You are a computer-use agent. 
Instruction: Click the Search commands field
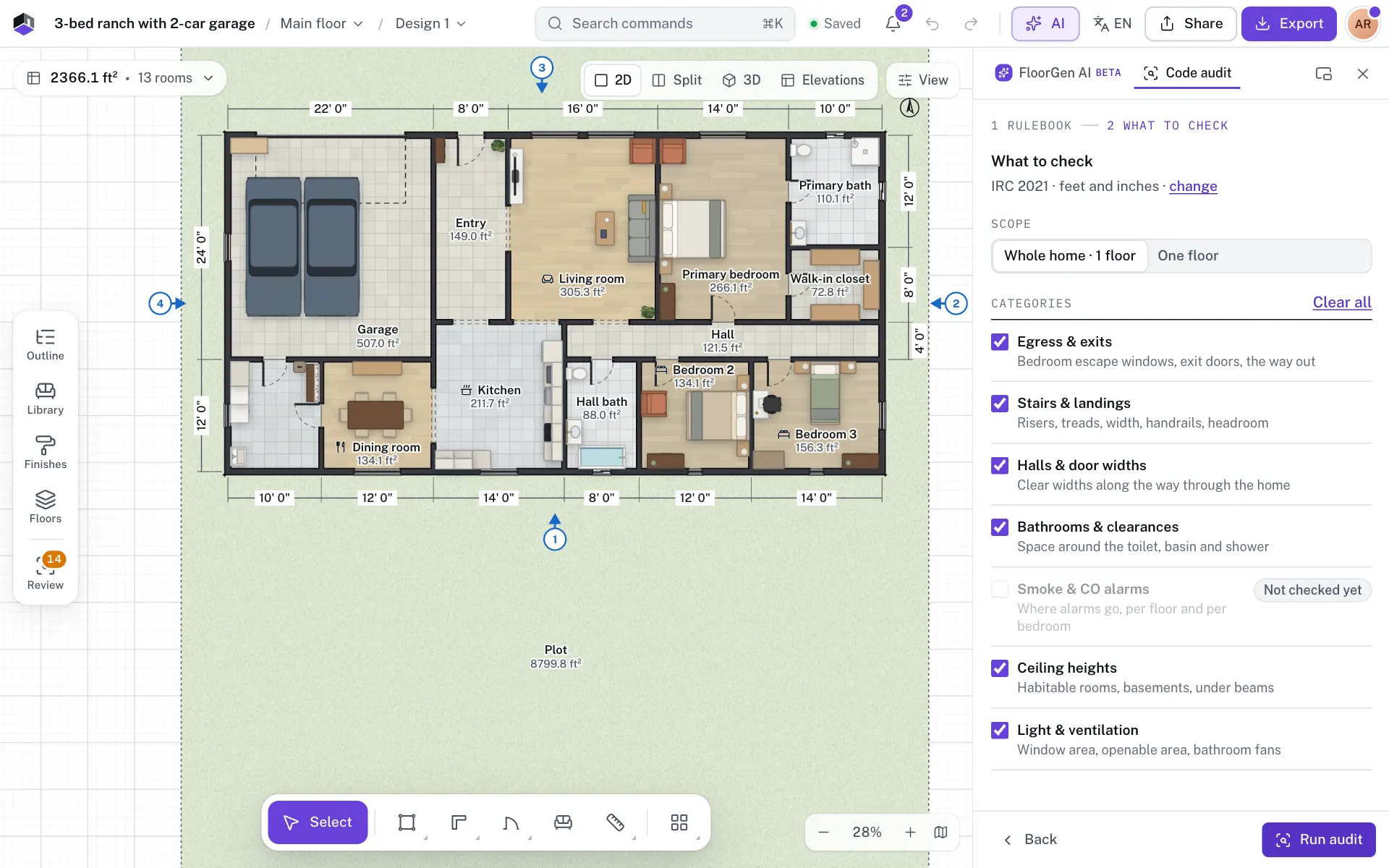[665, 24]
